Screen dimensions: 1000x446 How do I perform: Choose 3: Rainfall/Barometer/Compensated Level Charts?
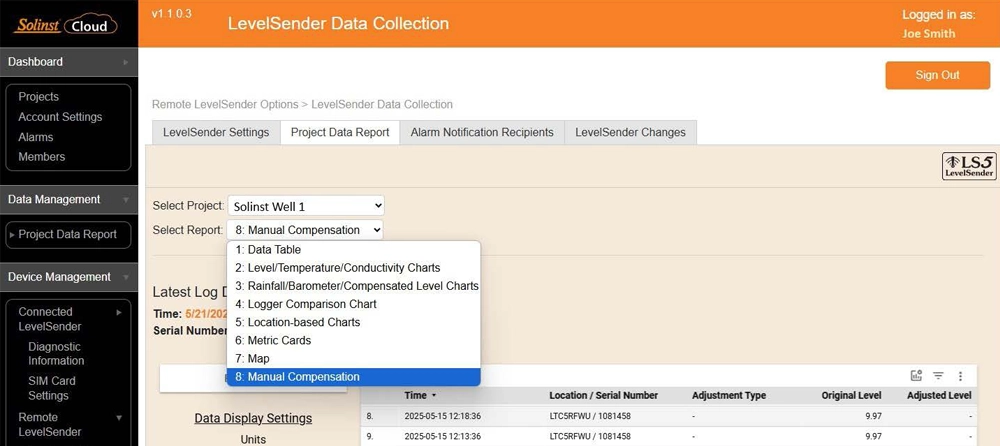click(x=353, y=286)
